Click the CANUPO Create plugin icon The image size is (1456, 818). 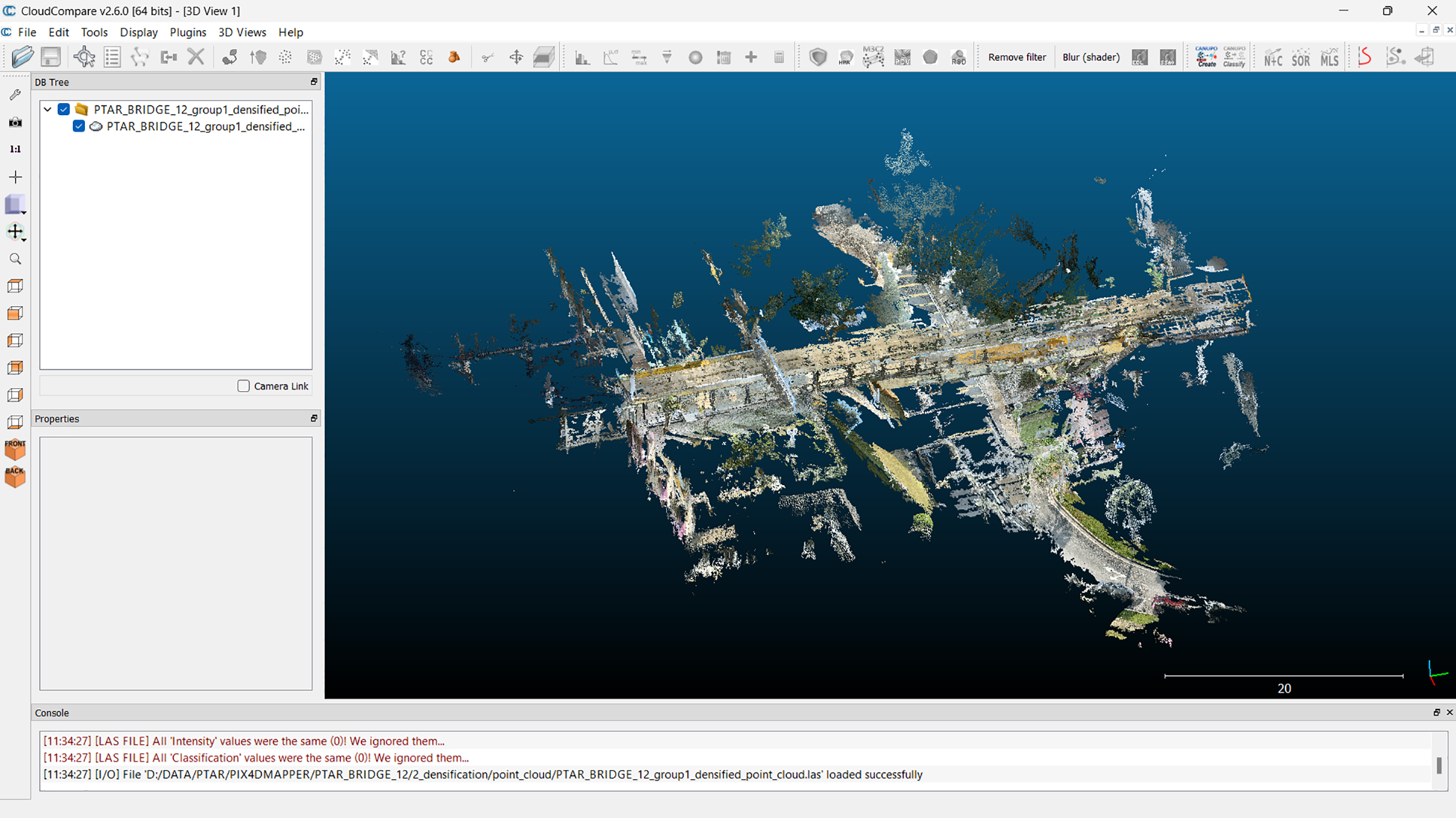1206,57
